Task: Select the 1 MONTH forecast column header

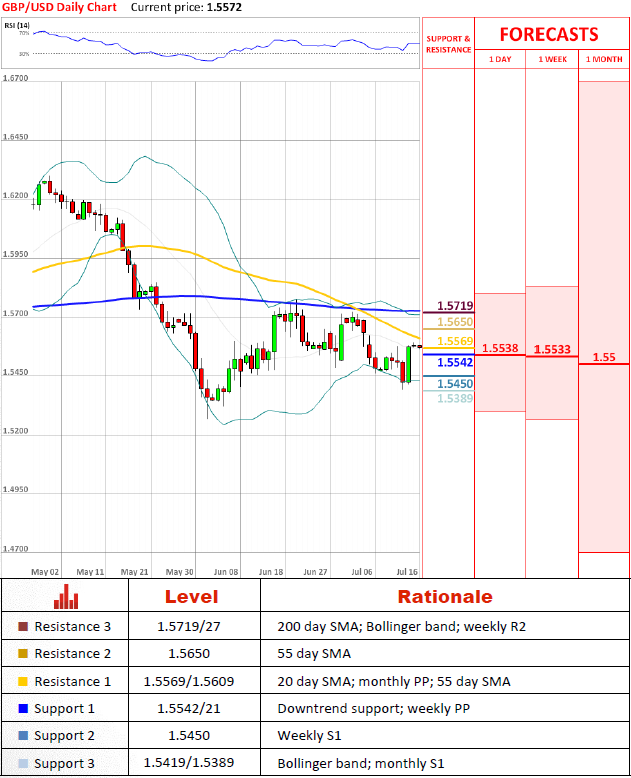Action: 604,59
